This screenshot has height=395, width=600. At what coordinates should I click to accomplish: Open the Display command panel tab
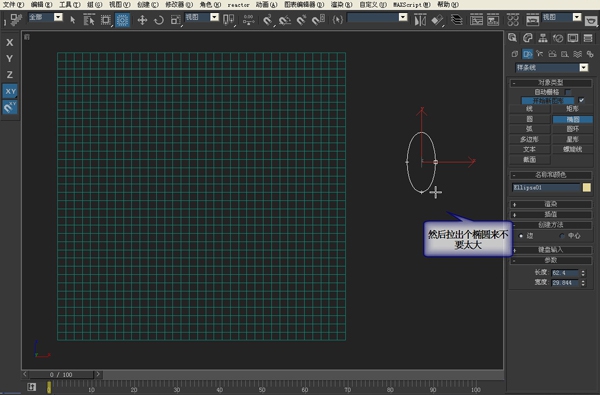(x=573, y=38)
